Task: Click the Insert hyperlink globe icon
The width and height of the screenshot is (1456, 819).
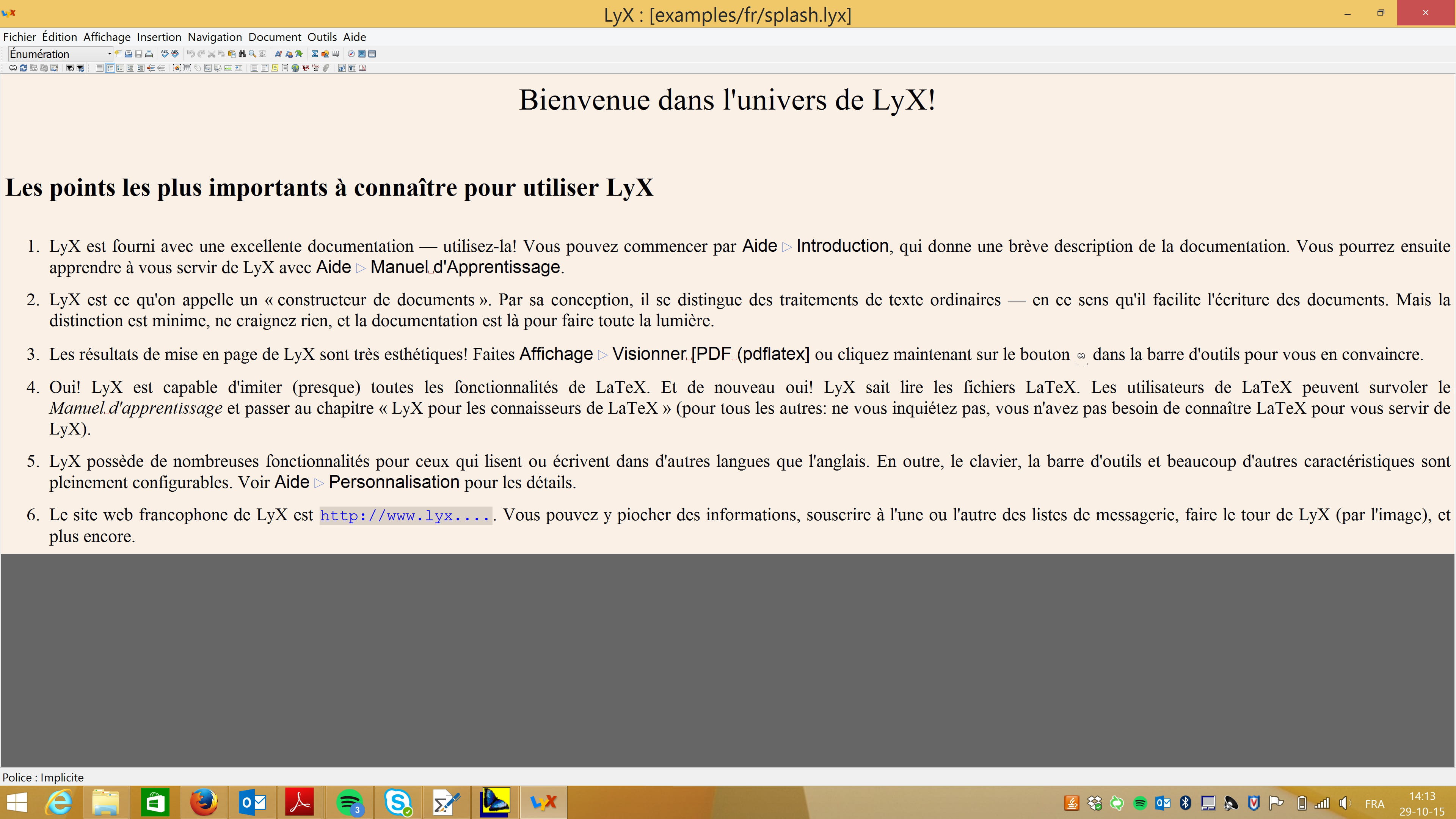Action: point(296,68)
